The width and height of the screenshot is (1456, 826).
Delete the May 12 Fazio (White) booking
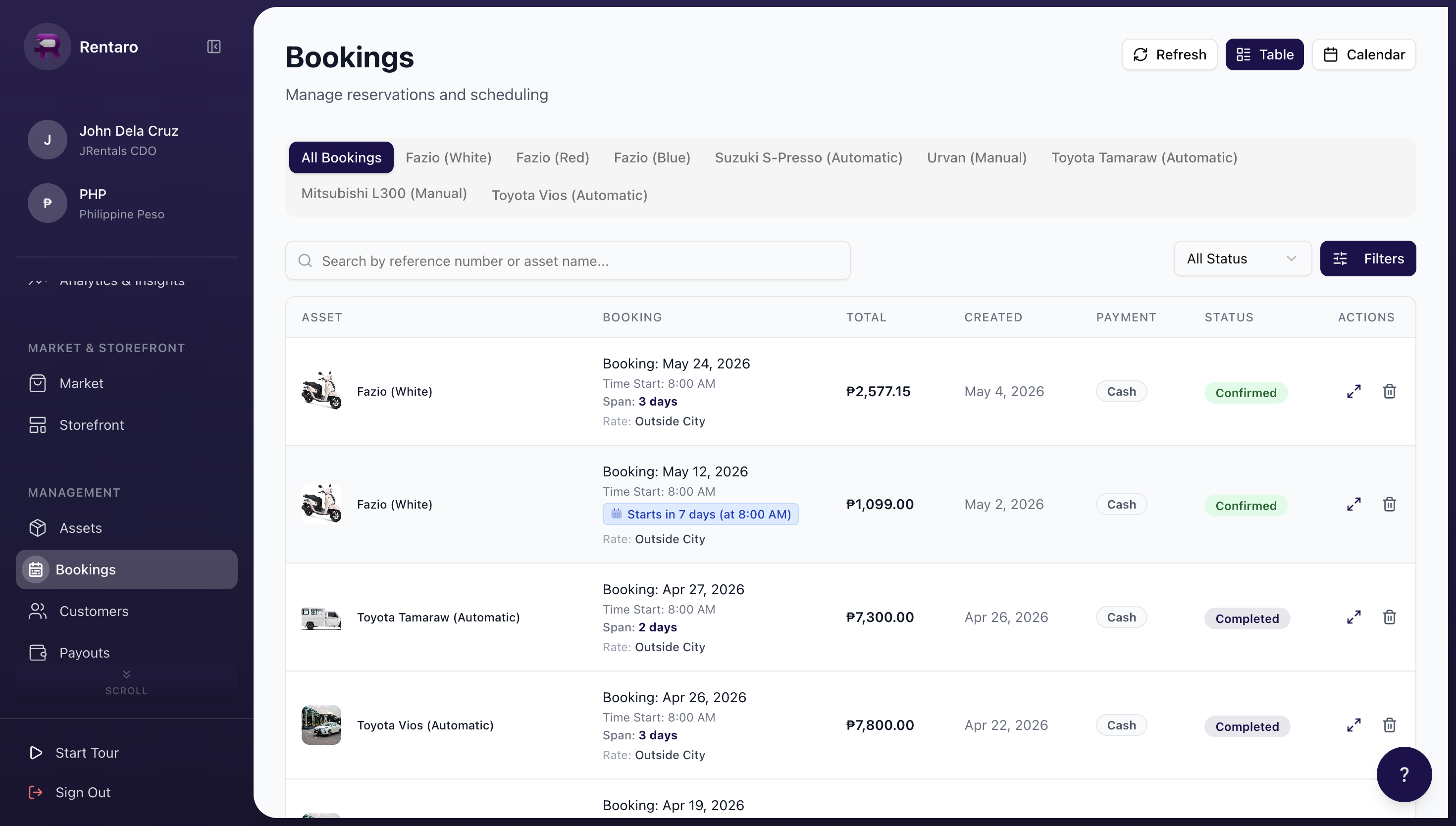[x=1390, y=504]
